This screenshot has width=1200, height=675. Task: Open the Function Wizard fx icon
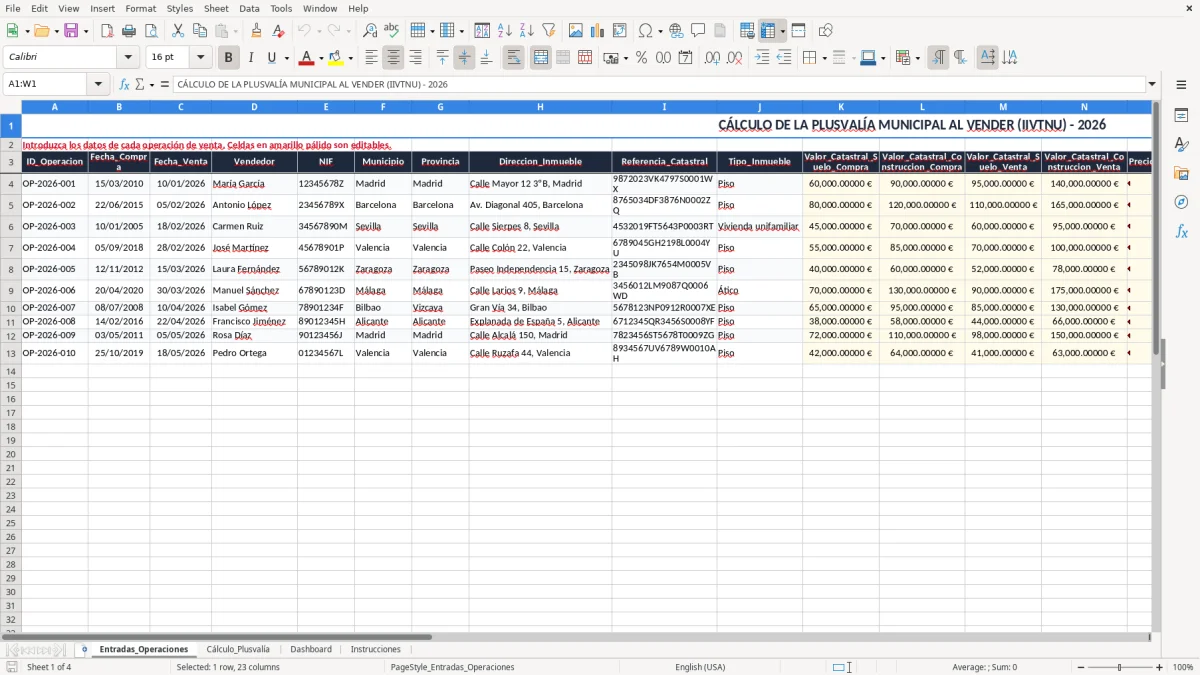click(124, 84)
